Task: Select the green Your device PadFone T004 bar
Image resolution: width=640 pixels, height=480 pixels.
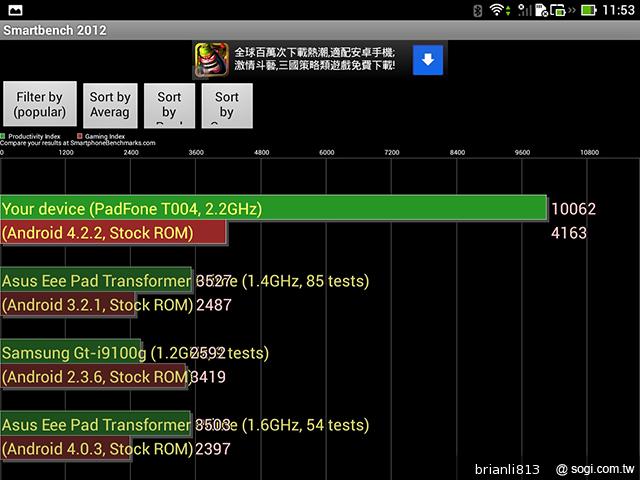Action: point(273,208)
